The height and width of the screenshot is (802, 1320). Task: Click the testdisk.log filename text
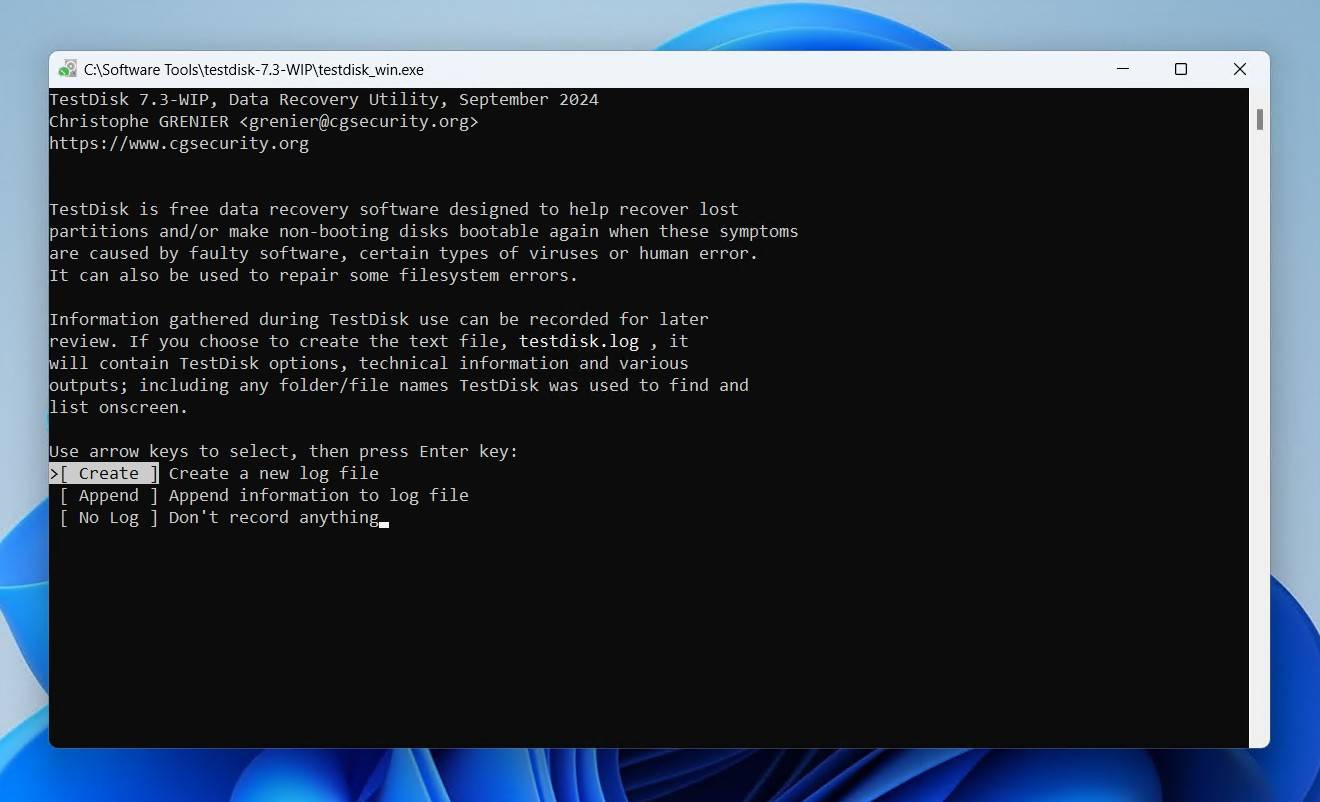click(579, 341)
